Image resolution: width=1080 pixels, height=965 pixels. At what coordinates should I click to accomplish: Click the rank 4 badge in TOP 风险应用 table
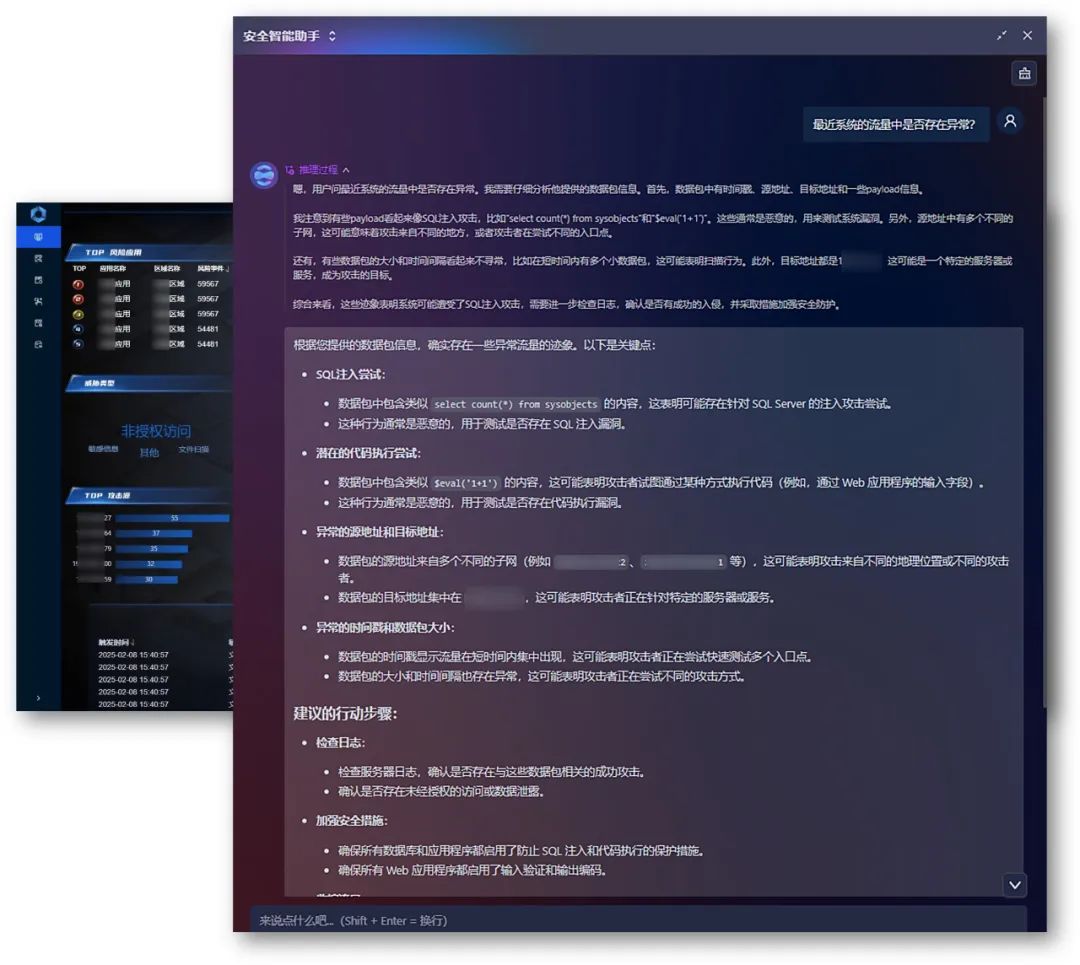[x=78, y=329]
